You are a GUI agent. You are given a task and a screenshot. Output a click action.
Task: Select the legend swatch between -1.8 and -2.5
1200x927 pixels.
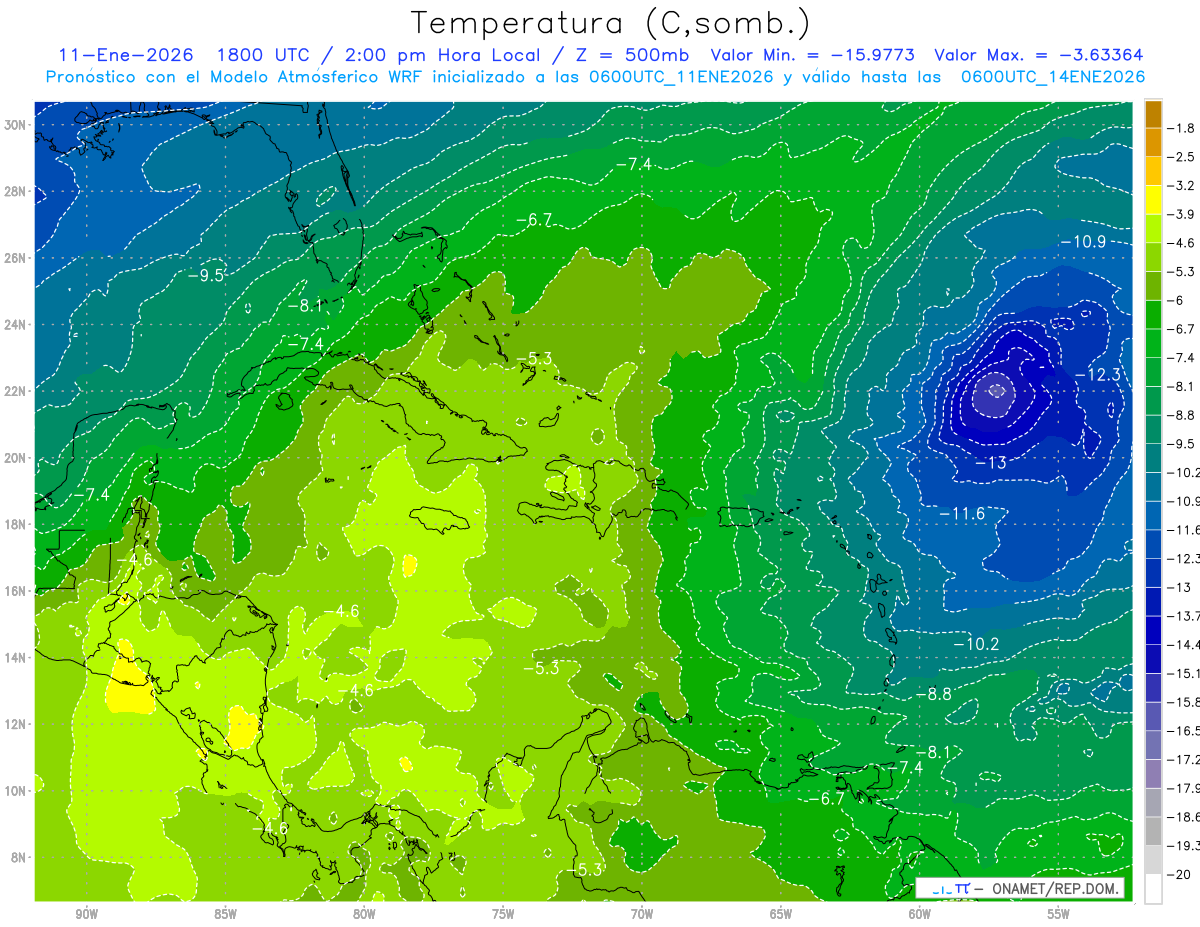[x=1153, y=143]
